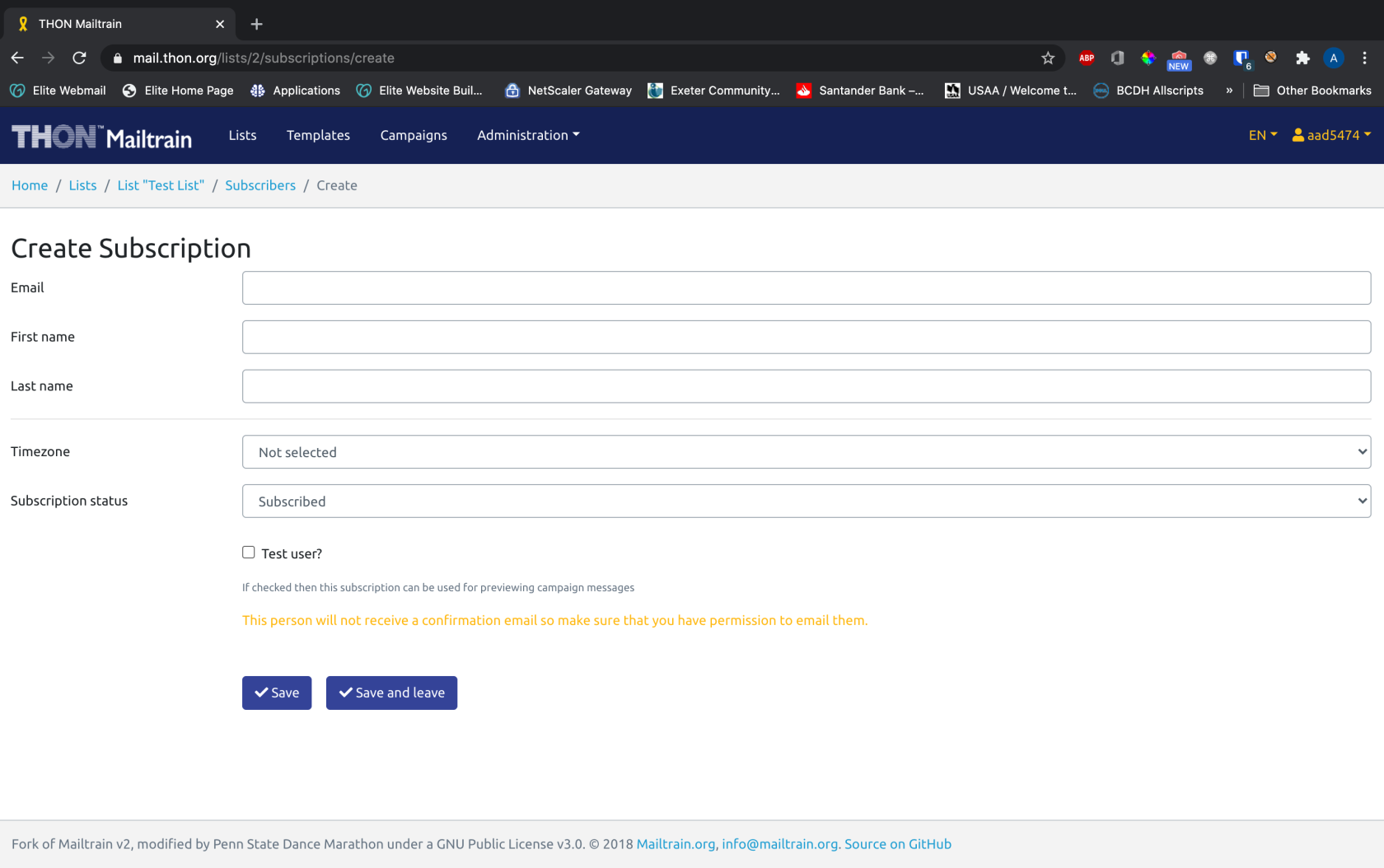The width and height of the screenshot is (1384, 868).
Task: Click the Save button
Action: coord(277,693)
